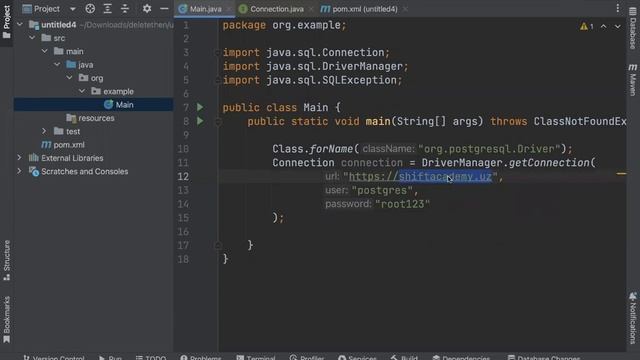Select the test folder row
The image size is (640, 360).
(x=93, y=131)
